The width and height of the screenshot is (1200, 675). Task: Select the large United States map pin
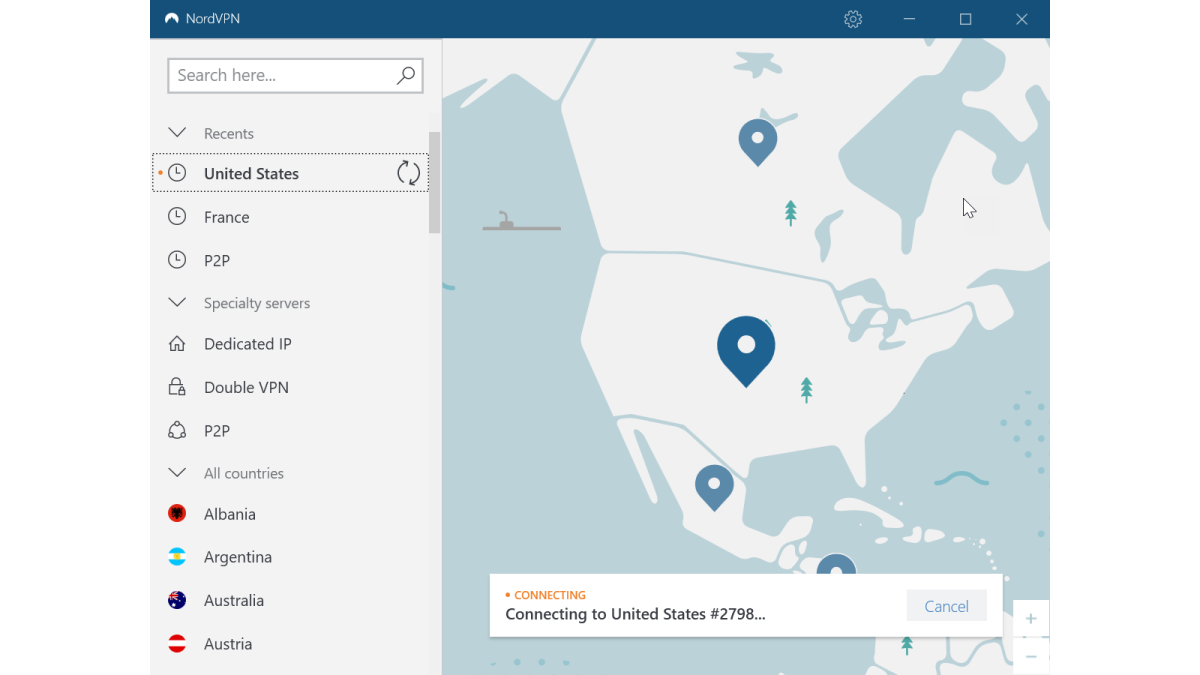746,350
